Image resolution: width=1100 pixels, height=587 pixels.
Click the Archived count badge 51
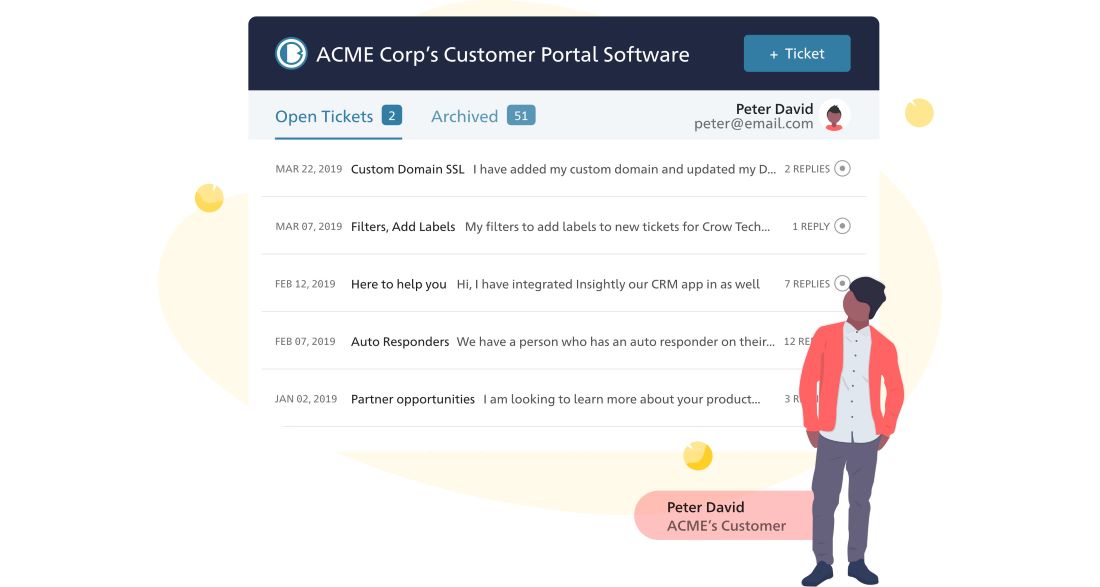pos(521,115)
